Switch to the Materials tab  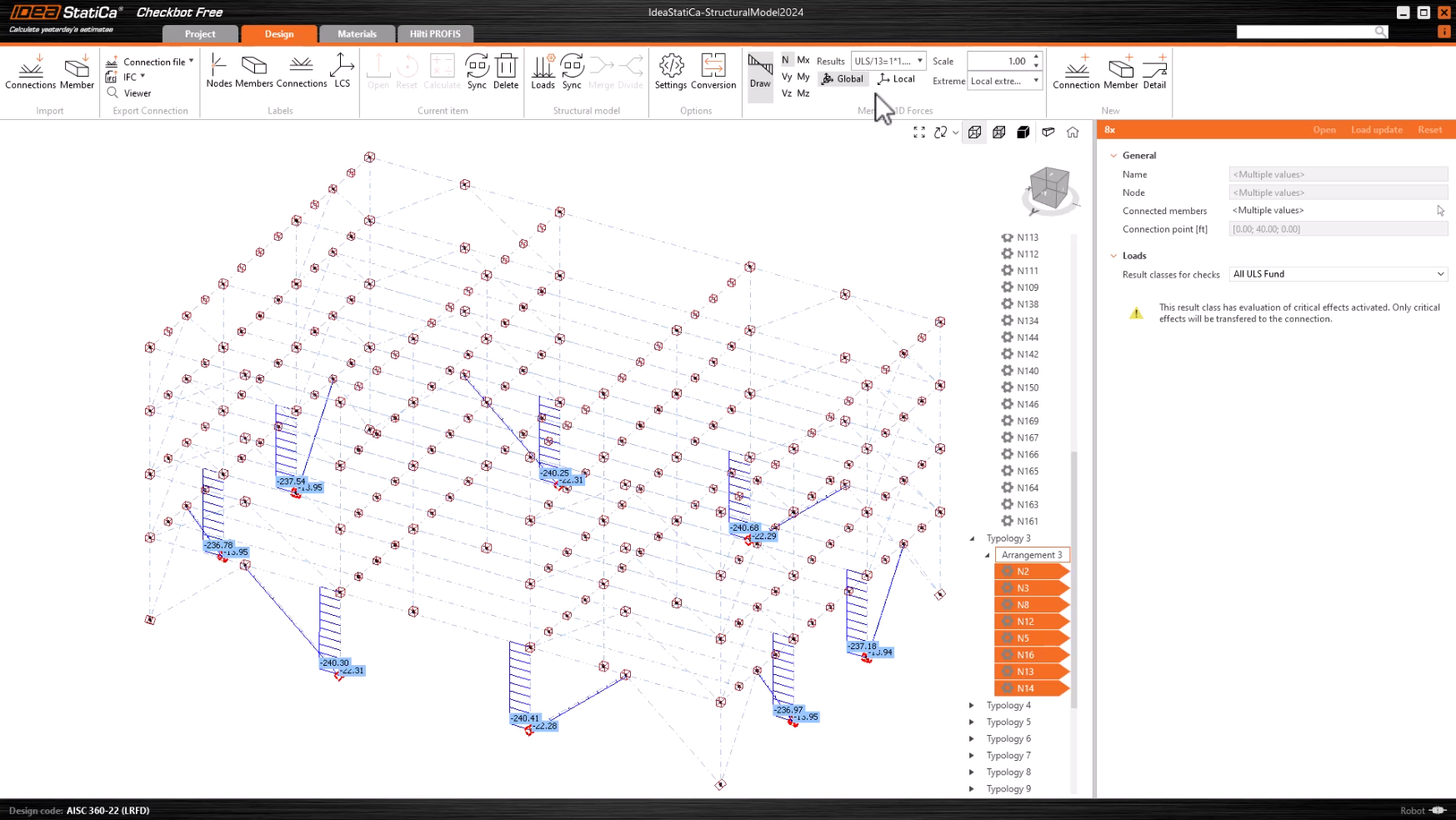pos(357,34)
